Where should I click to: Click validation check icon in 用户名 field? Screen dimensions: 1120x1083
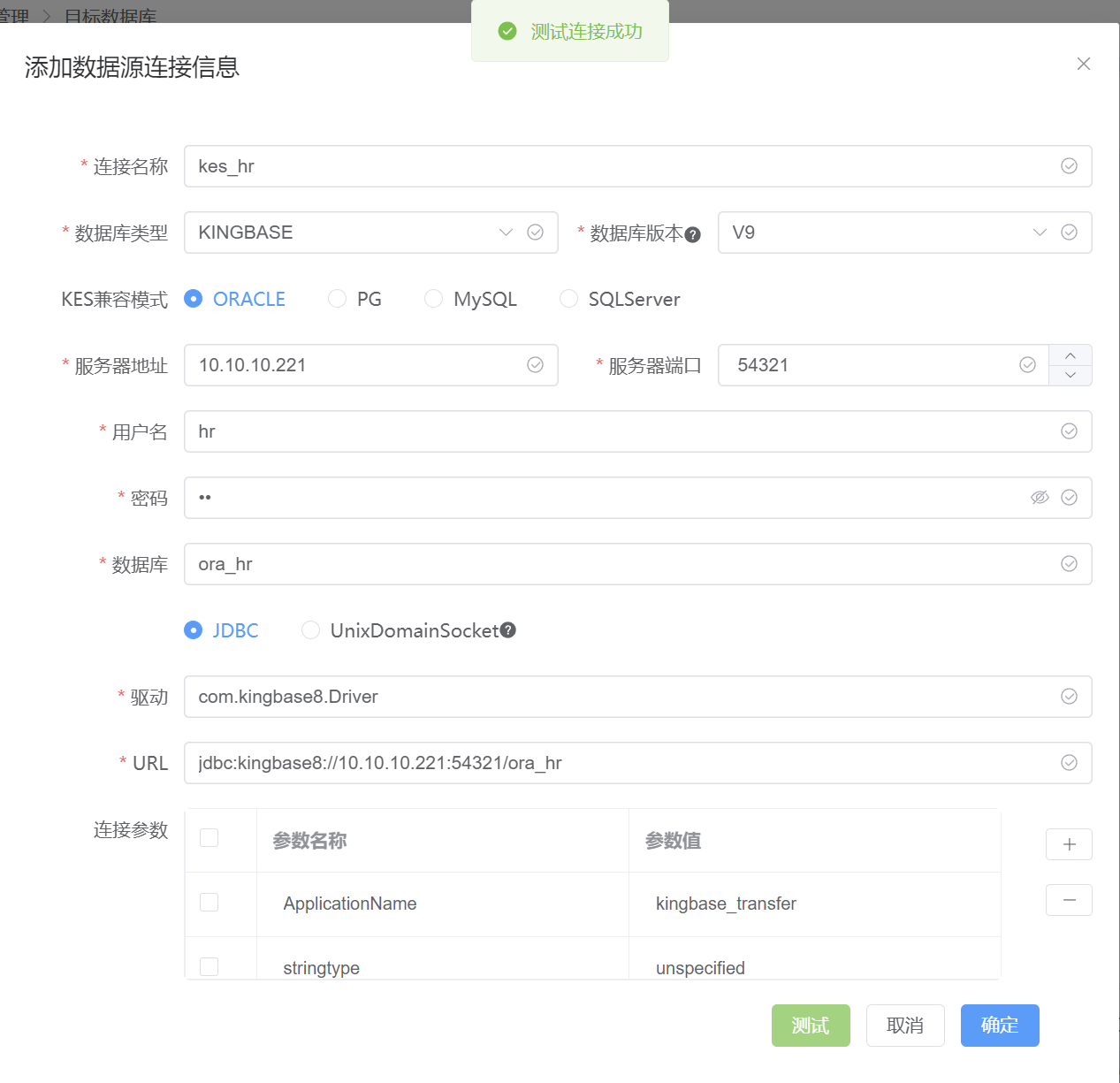[1069, 431]
